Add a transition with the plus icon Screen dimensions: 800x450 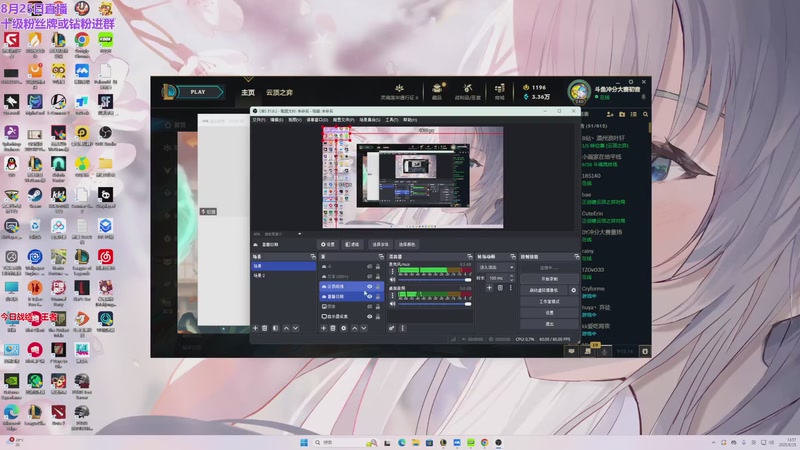pyautogui.click(x=489, y=288)
